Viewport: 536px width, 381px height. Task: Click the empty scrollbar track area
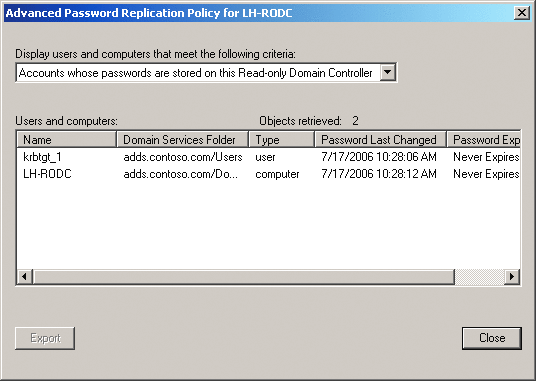coord(480,276)
